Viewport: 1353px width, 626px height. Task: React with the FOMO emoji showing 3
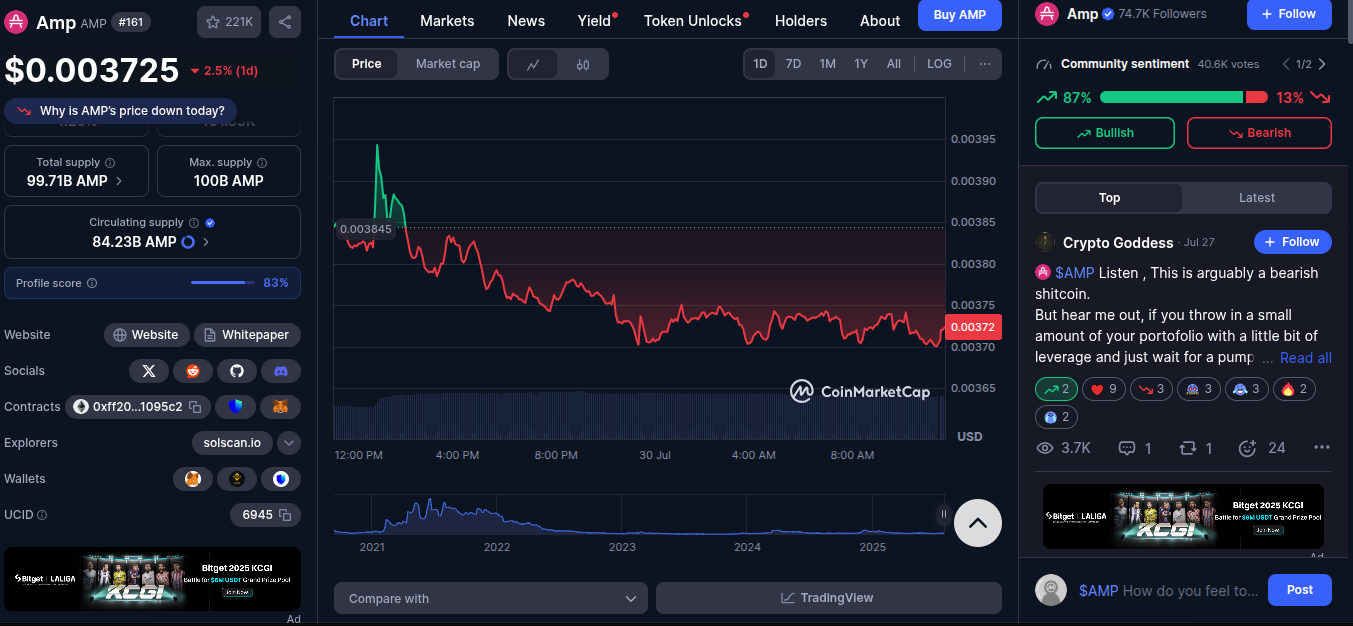[x=1200, y=389]
